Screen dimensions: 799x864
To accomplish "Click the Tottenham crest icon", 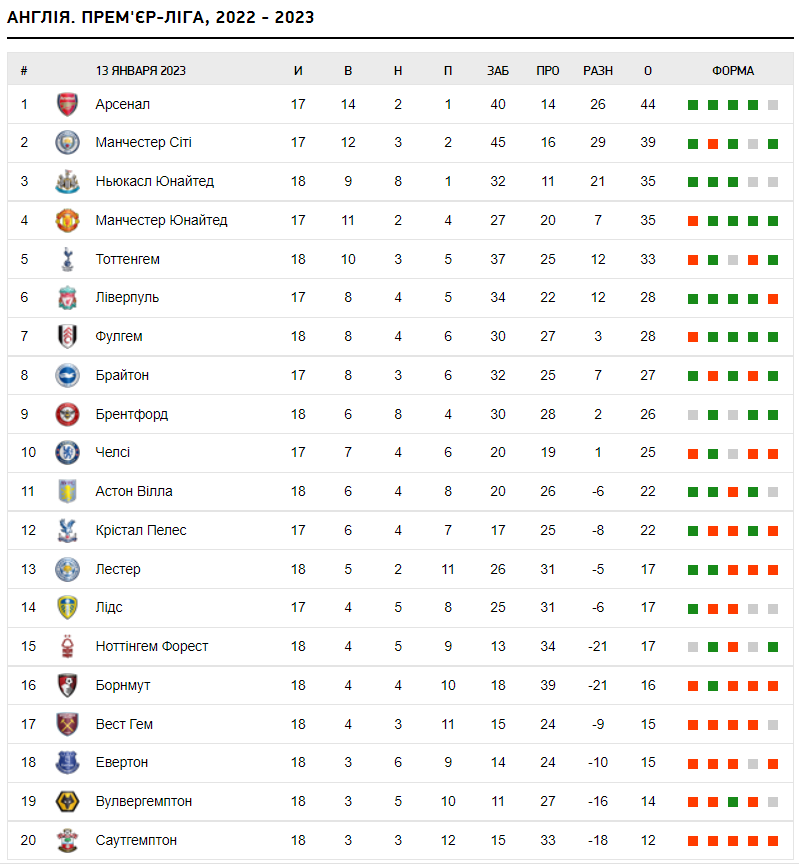I will (x=67, y=259).
